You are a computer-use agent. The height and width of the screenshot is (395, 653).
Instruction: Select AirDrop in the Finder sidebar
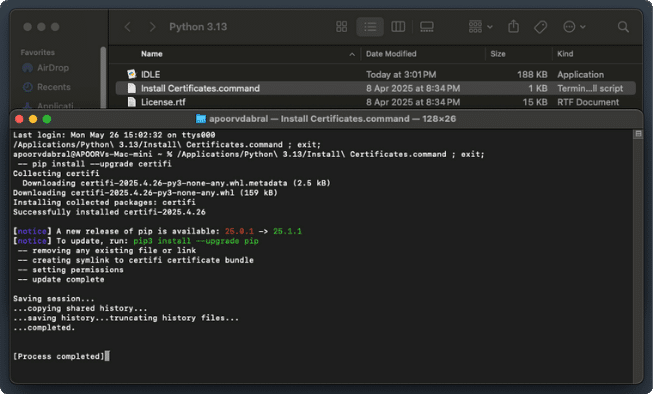[52, 68]
